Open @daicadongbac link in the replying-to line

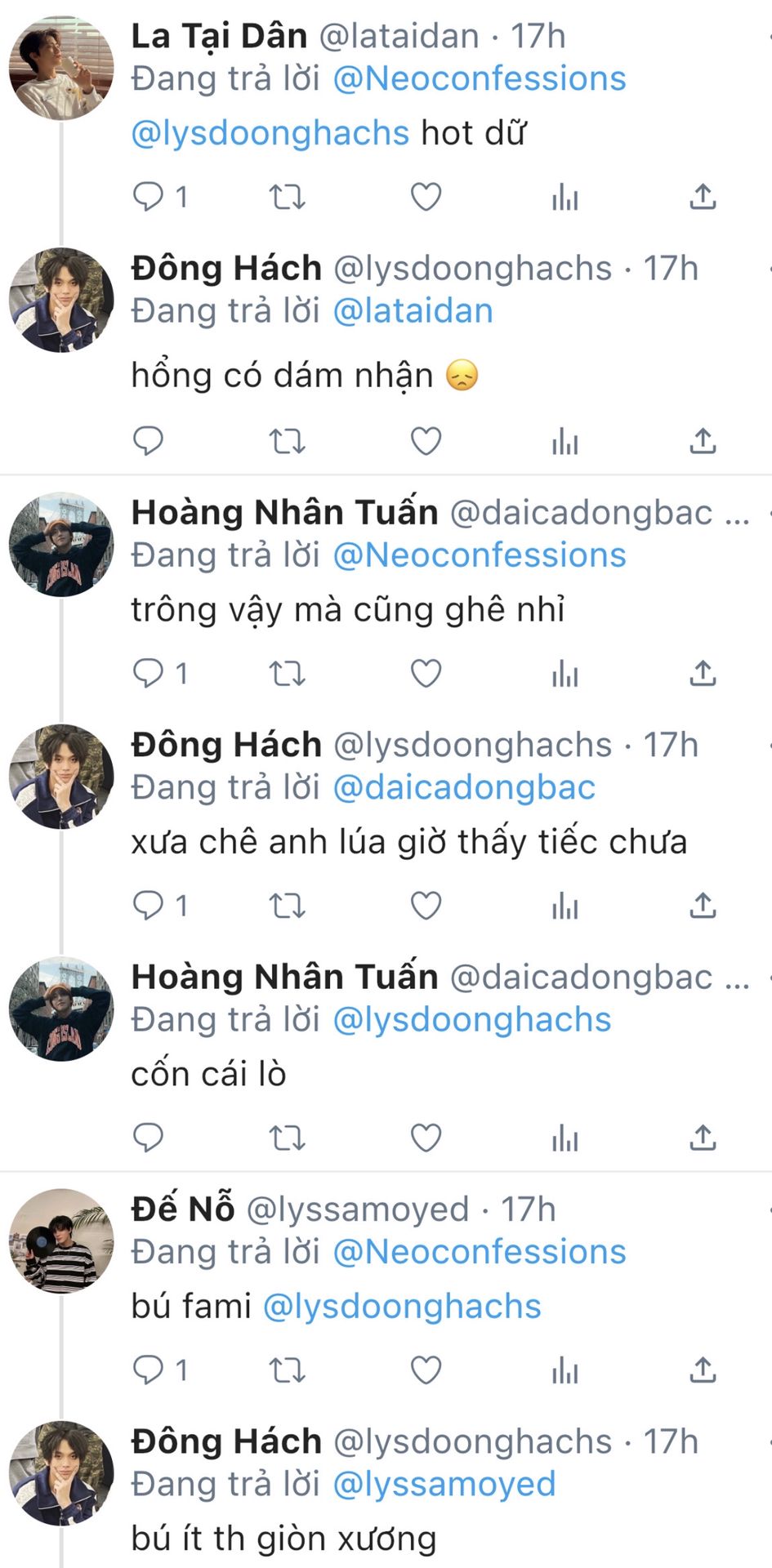pyautogui.click(x=464, y=787)
